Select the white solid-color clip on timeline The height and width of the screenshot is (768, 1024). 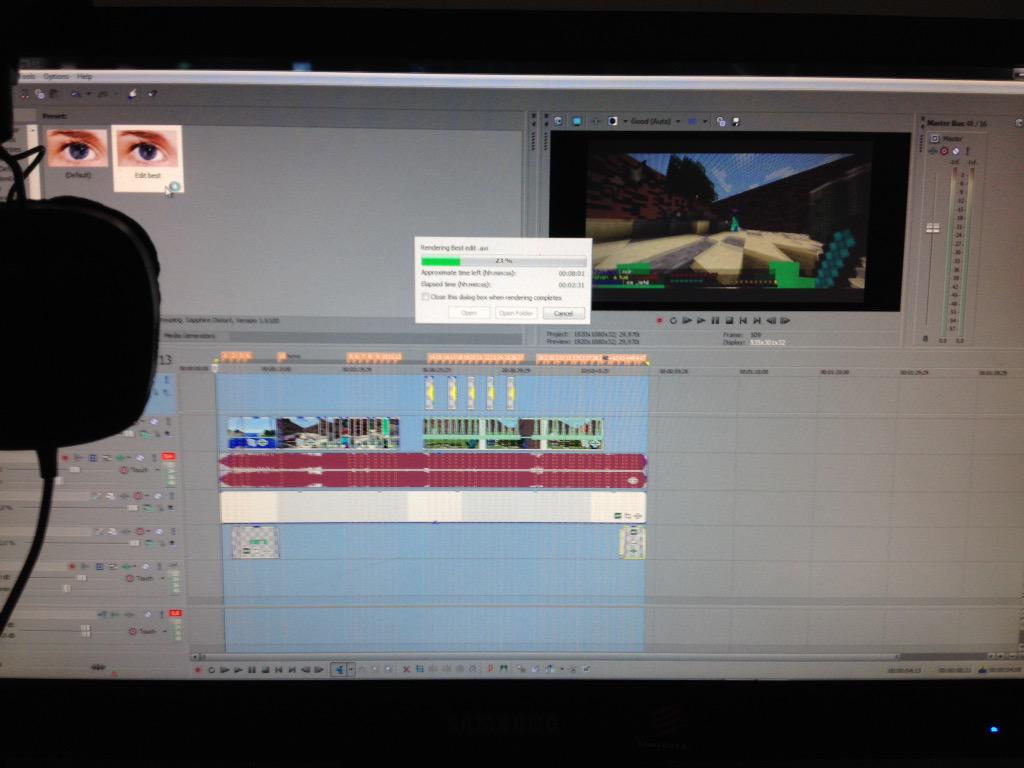[x=433, y=507]
